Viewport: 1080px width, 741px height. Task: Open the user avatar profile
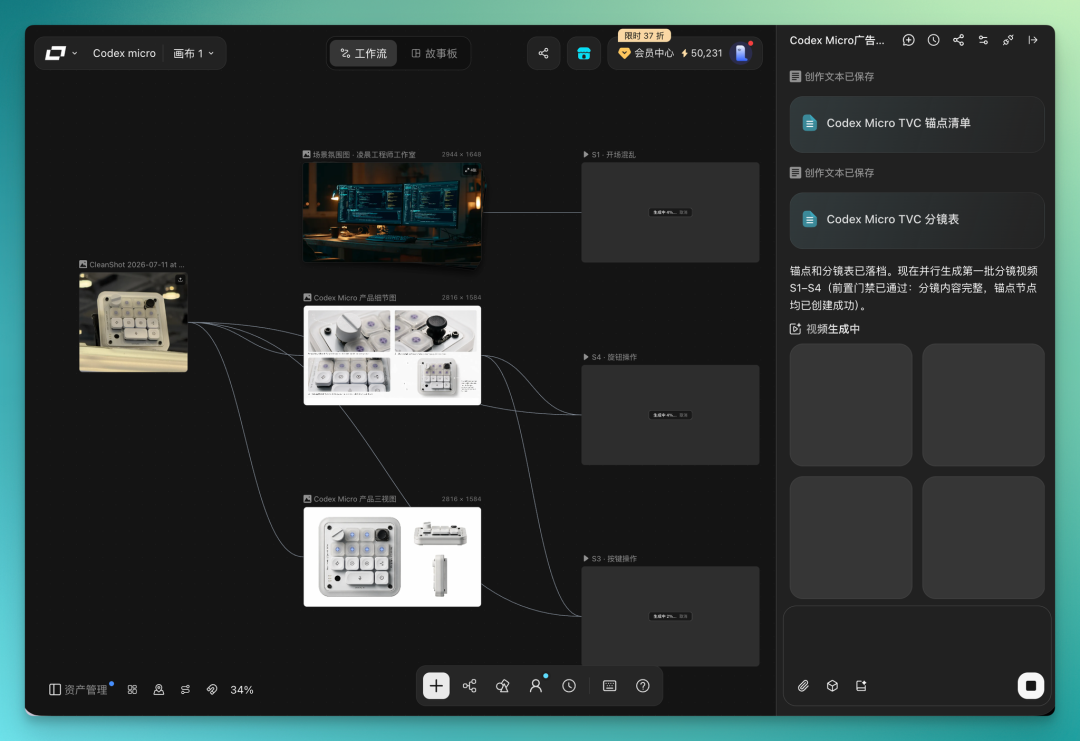(741, 53)
